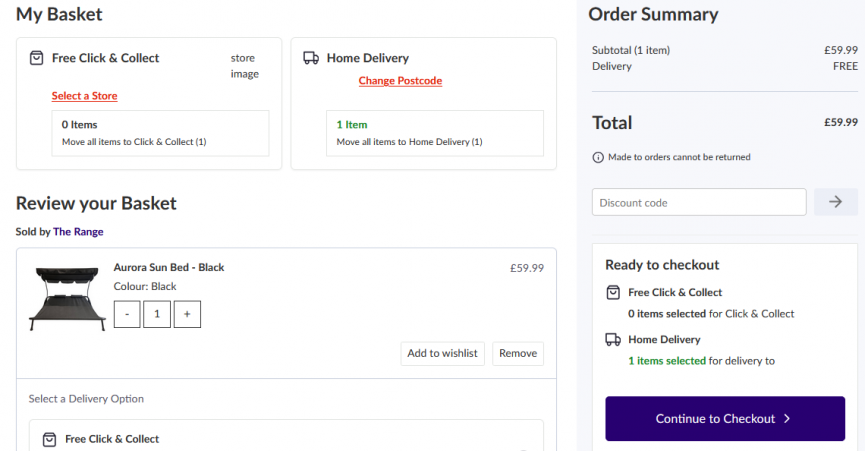Open the Select a Store link
This screenshot has height=451, width=865.
point(85,96)
